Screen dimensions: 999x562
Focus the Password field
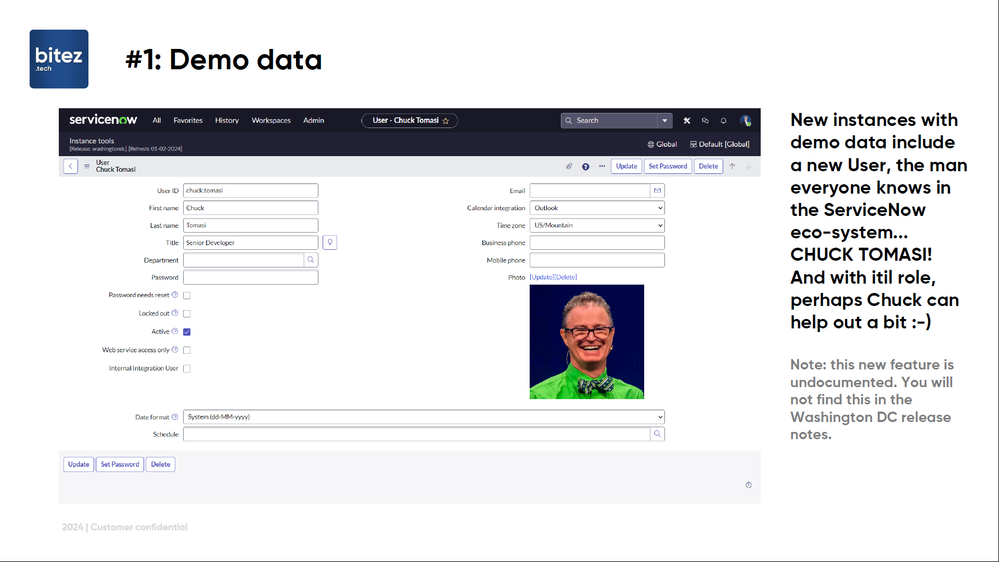pos(250,277)
